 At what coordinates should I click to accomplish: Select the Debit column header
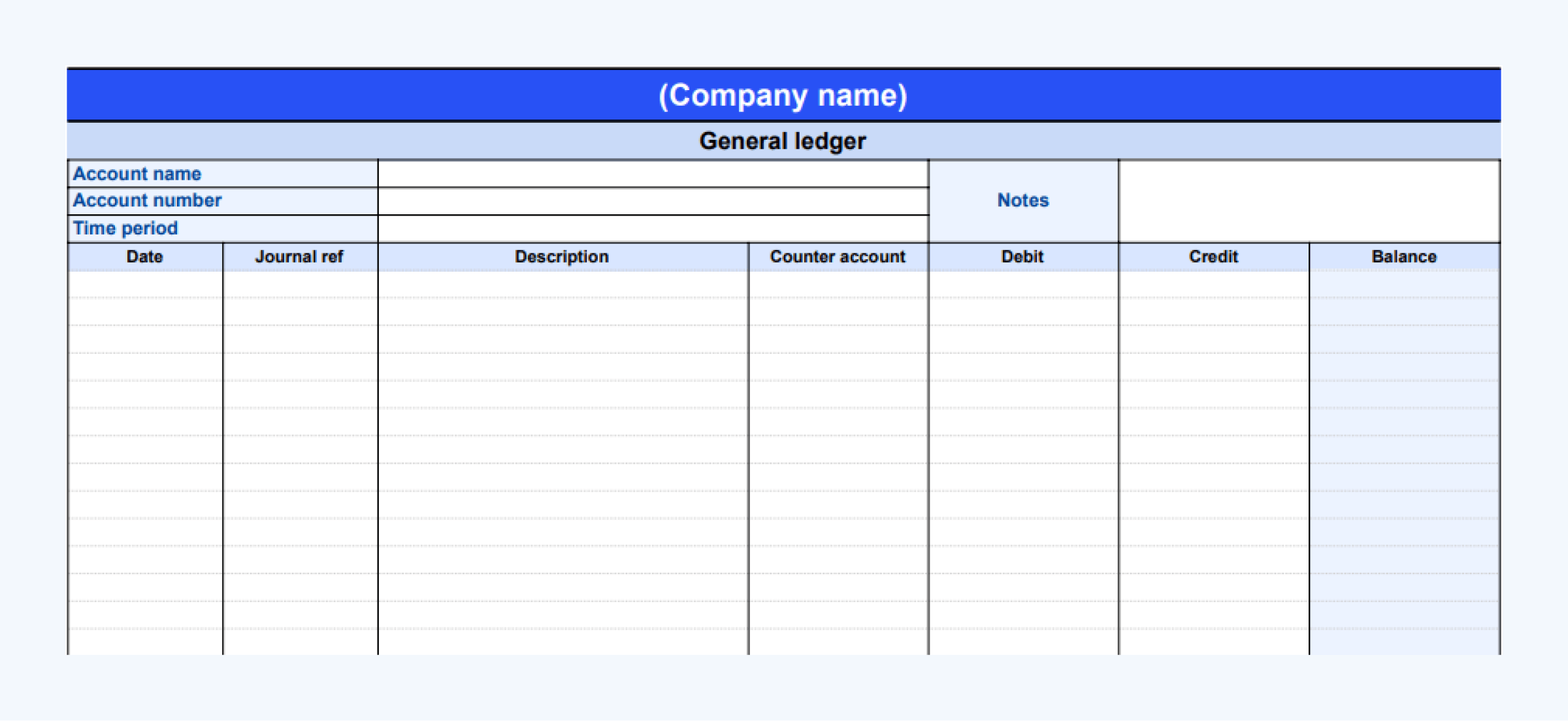pos(1022,257)
